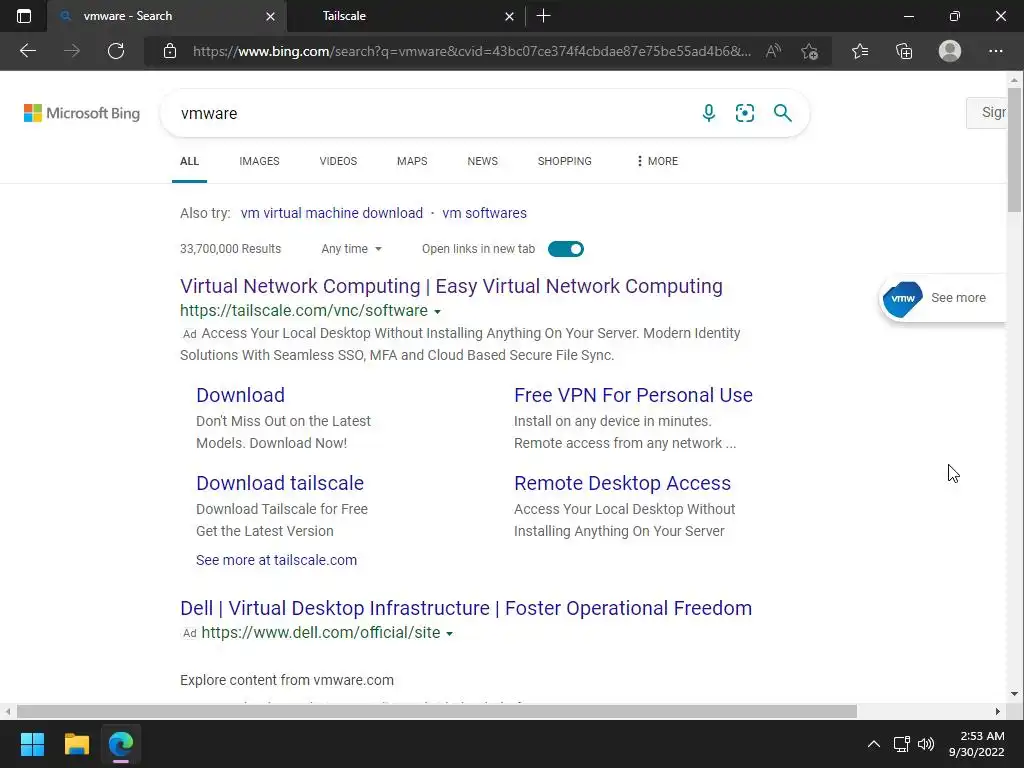Open Dell Virtual Desktop Infrastructure ad link
This screenshot has height=768, width=1024.
click(466, 608)
